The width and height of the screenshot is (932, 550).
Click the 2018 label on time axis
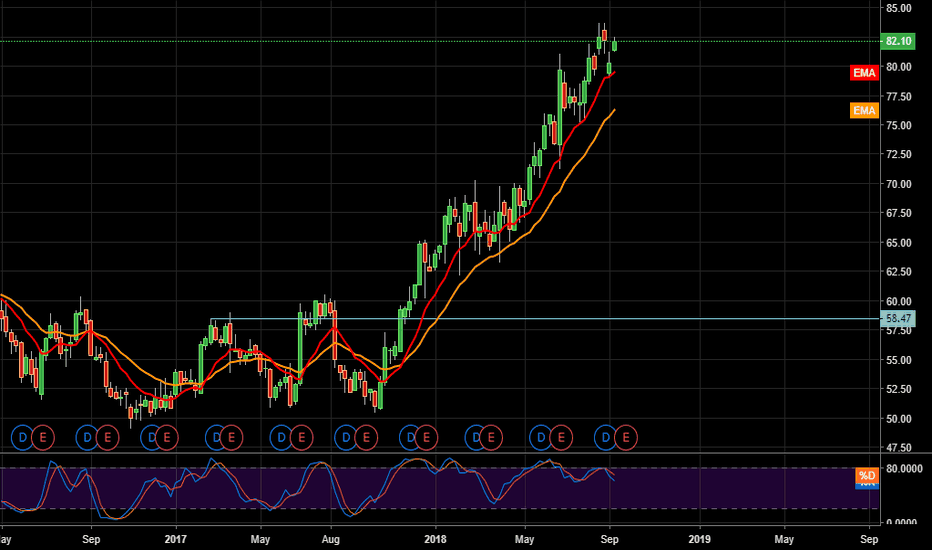click(435, 539)
